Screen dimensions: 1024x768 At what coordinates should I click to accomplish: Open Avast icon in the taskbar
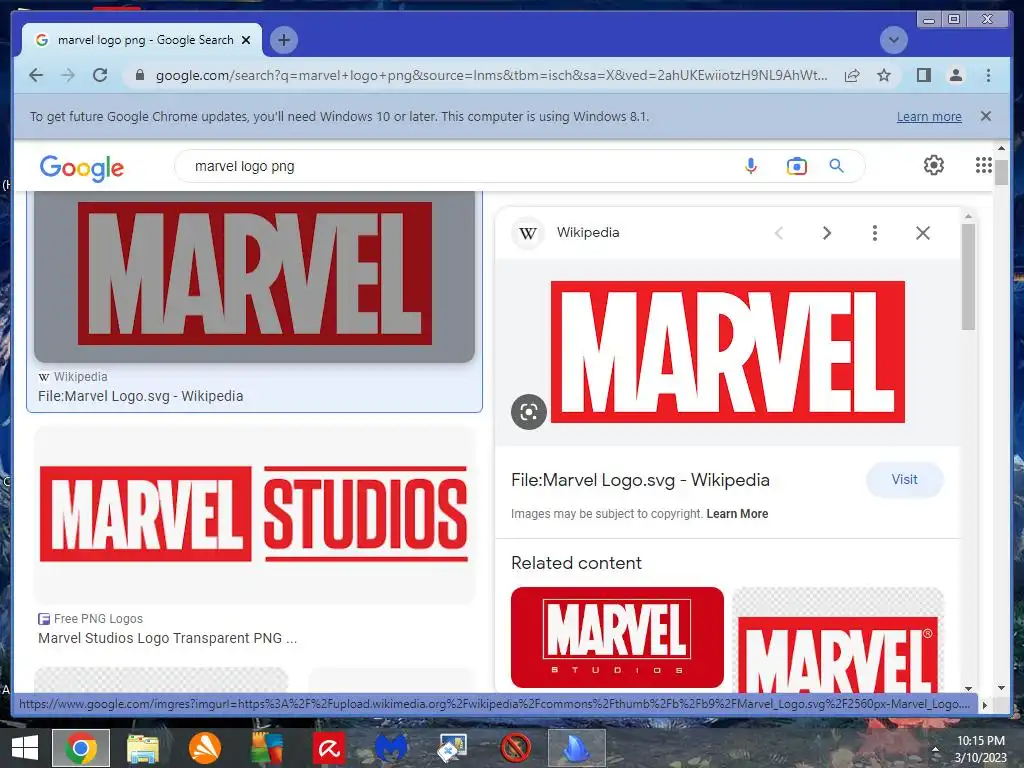[x=204, y=748]
